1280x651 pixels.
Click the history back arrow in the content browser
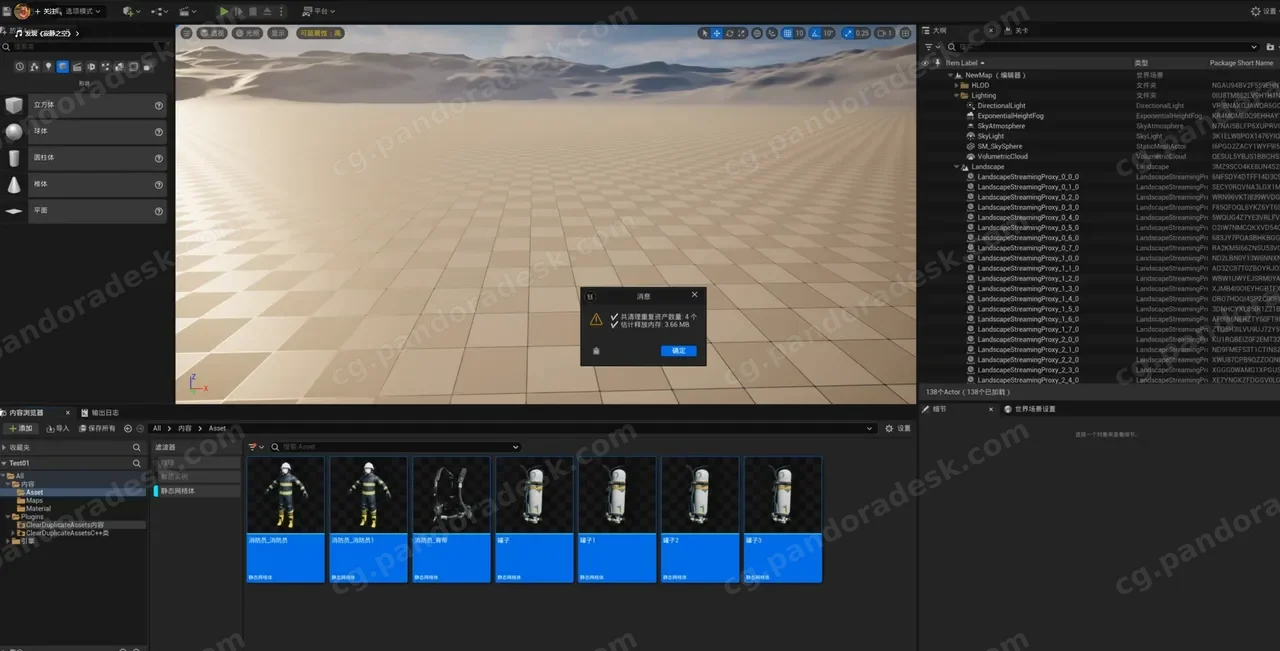click(127, 428)
